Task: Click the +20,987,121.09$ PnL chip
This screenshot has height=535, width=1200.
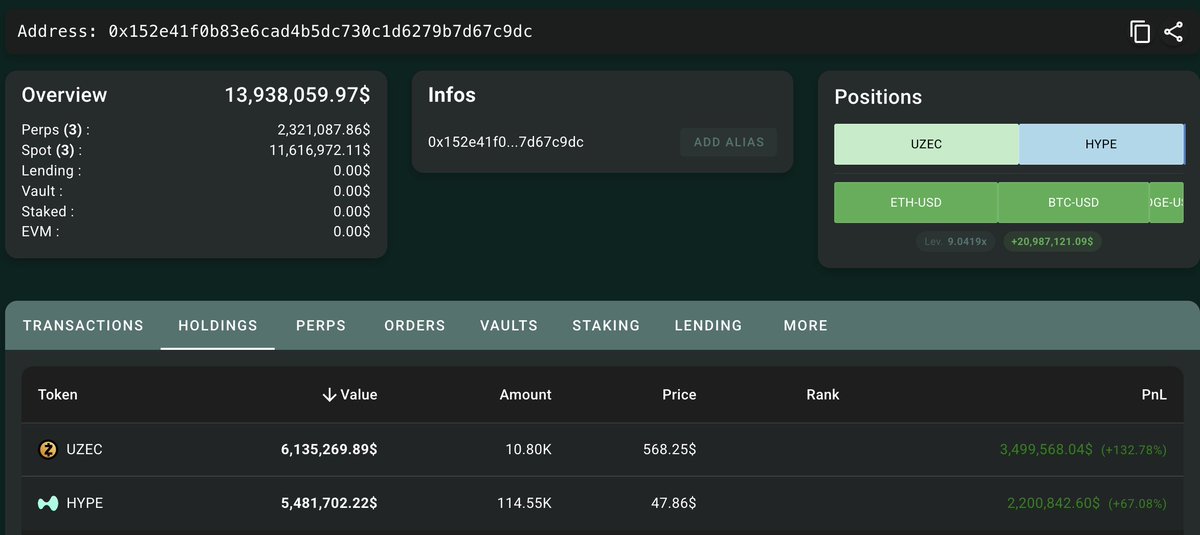Action: click(x=1052, y=242)
